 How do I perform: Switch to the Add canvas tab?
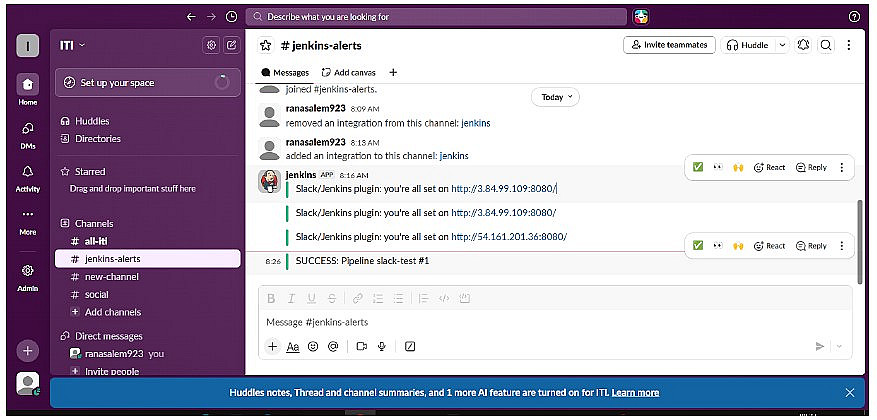348,73
